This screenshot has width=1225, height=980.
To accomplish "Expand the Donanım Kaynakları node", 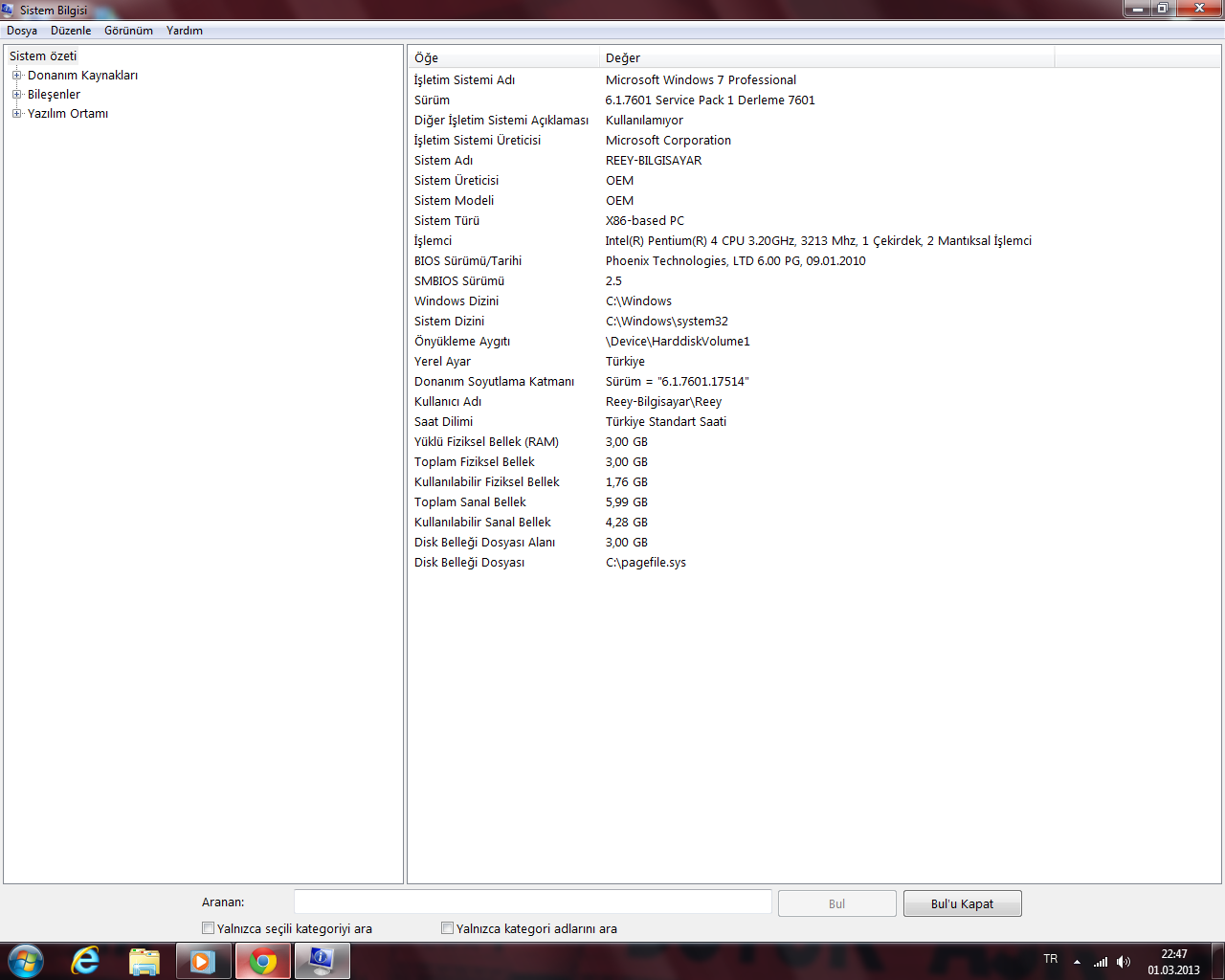I will 16,76.
